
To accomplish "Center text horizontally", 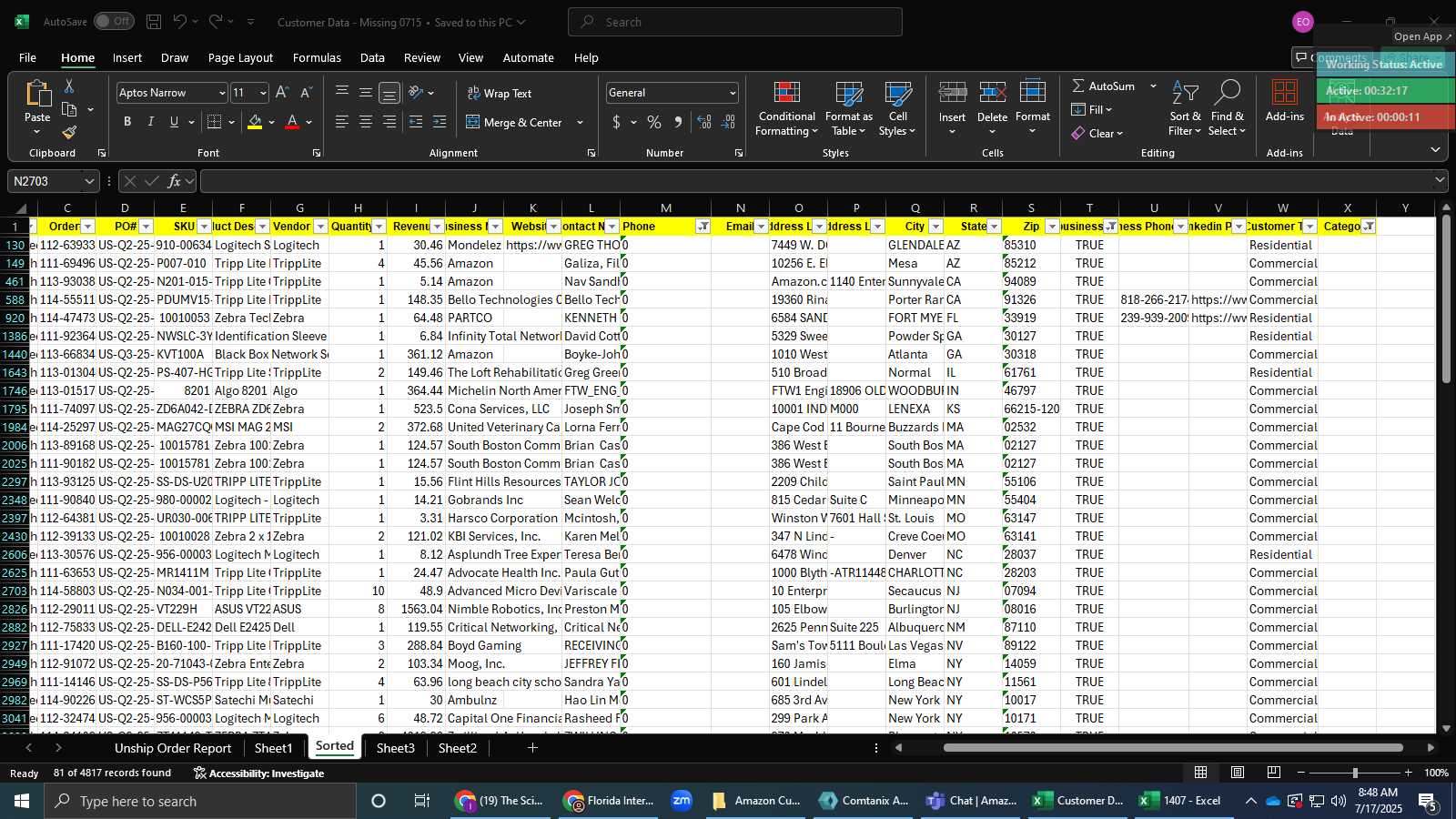I will point(366,122).
